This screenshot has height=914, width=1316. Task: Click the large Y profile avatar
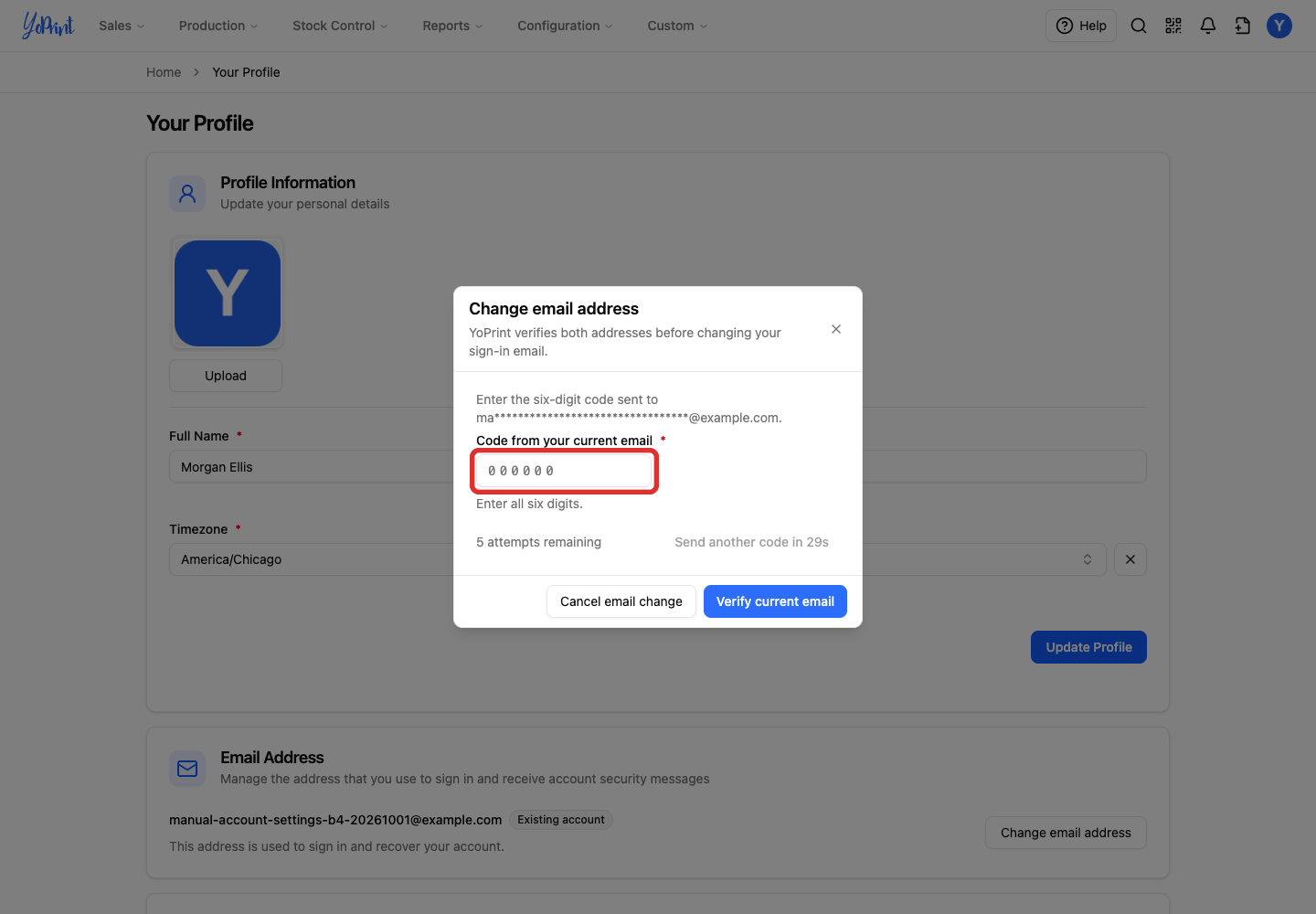(228, 293)
